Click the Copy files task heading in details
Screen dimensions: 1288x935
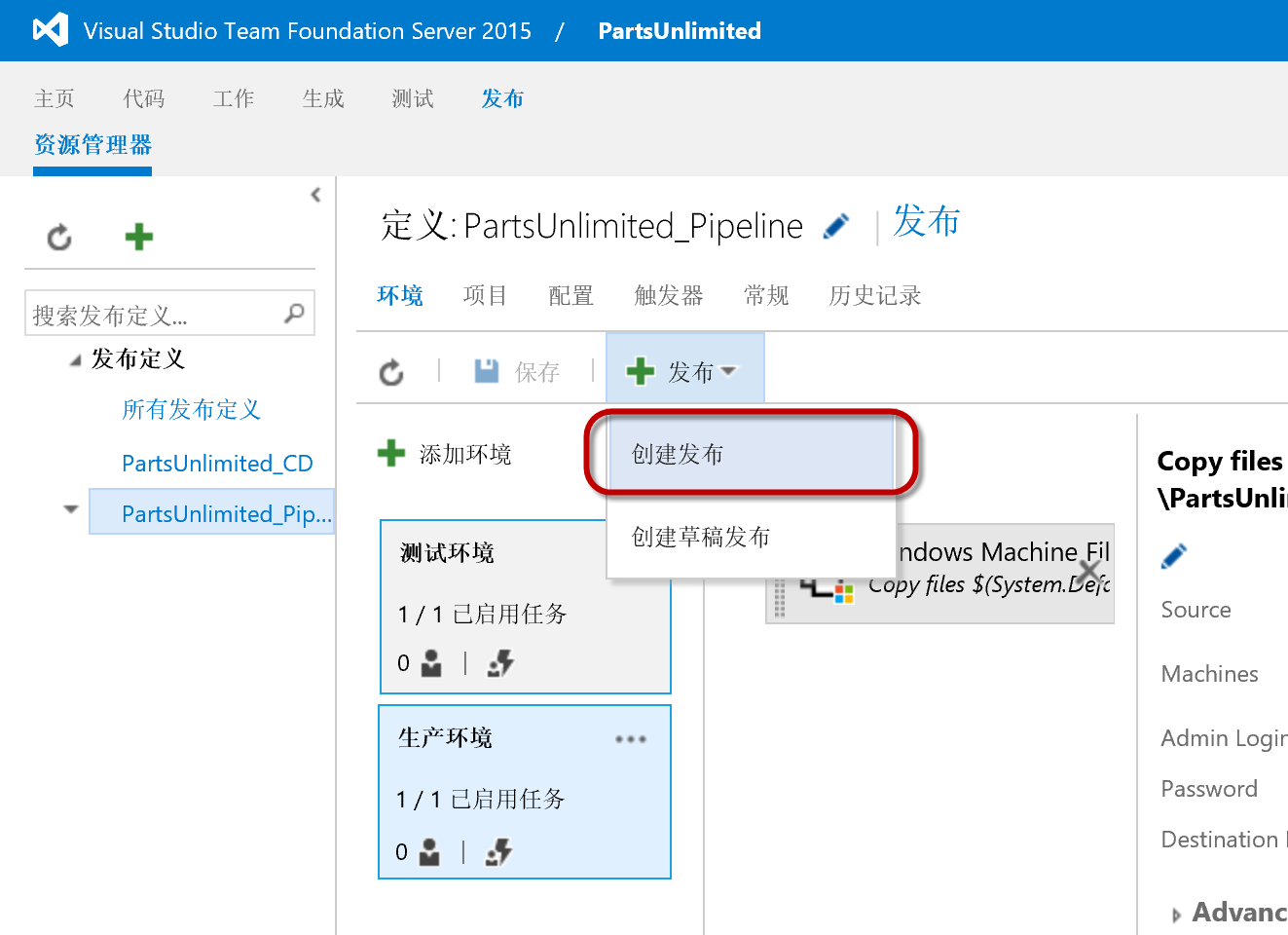coord(1222,479)
